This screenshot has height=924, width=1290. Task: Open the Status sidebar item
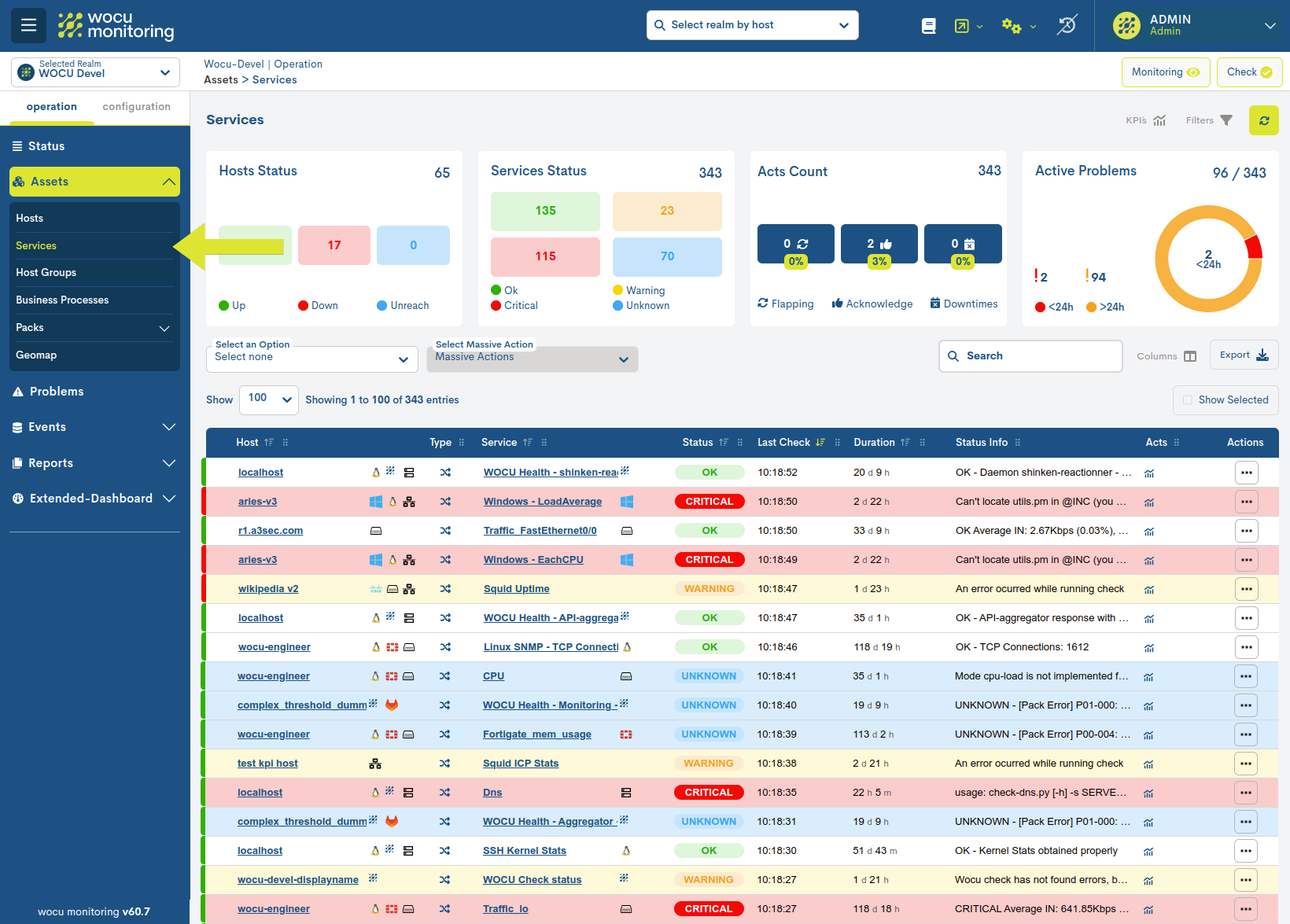pos(46,146)
